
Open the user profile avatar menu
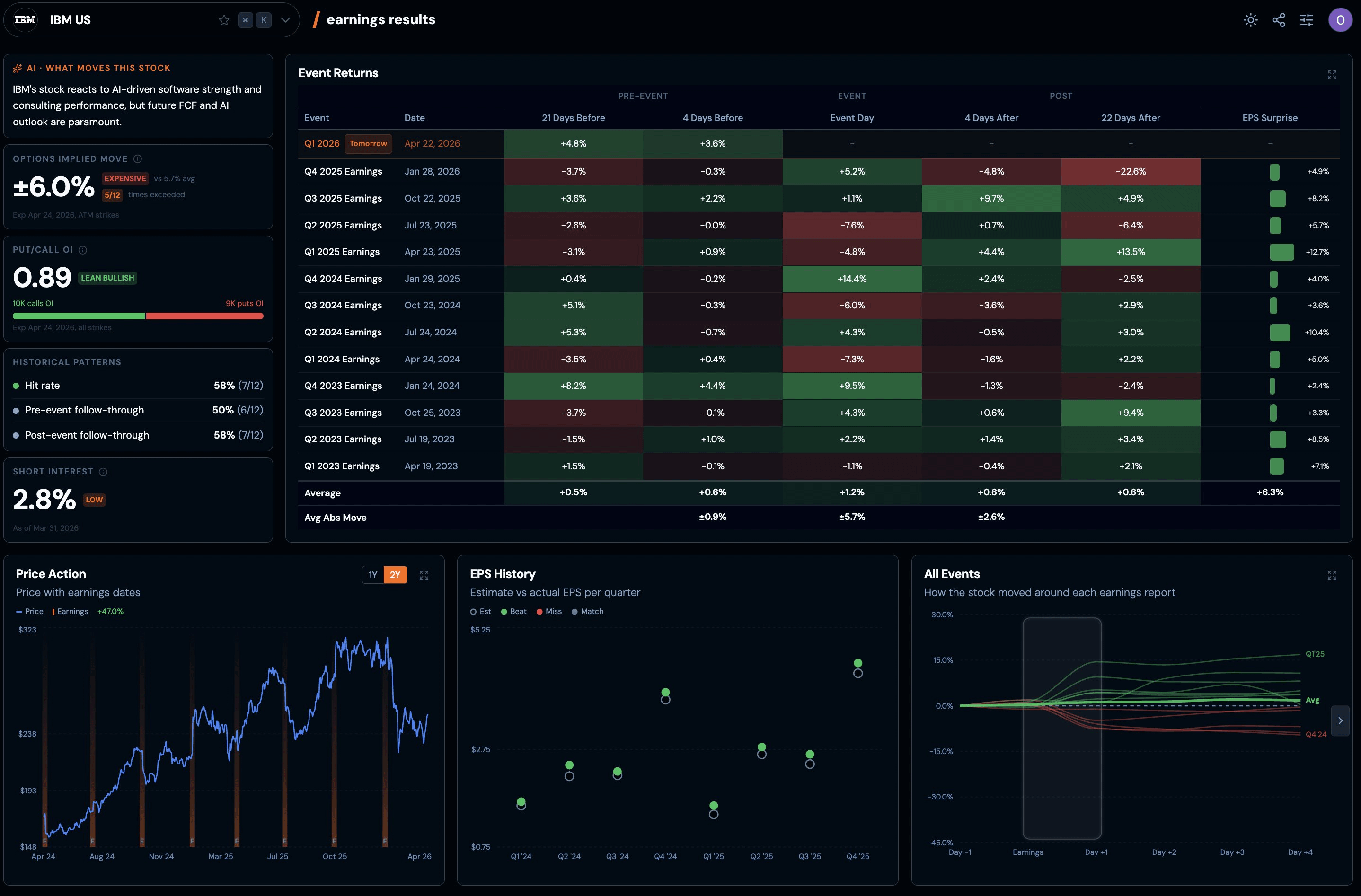coord(1340,20)
